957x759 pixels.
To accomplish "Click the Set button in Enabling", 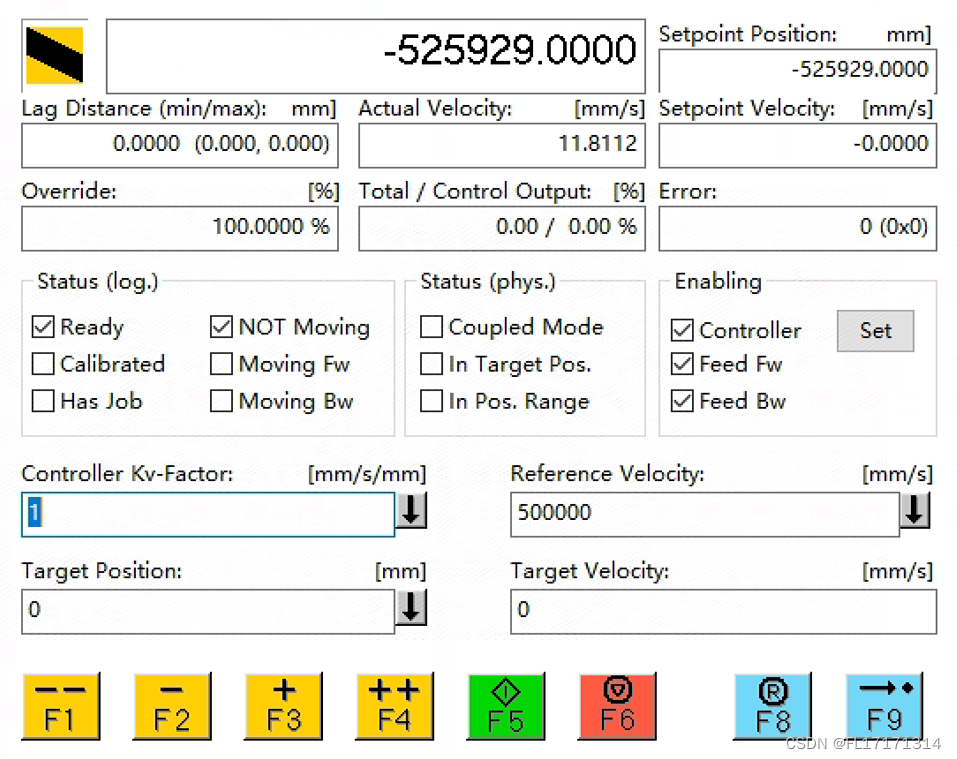I will pos(875,331).
